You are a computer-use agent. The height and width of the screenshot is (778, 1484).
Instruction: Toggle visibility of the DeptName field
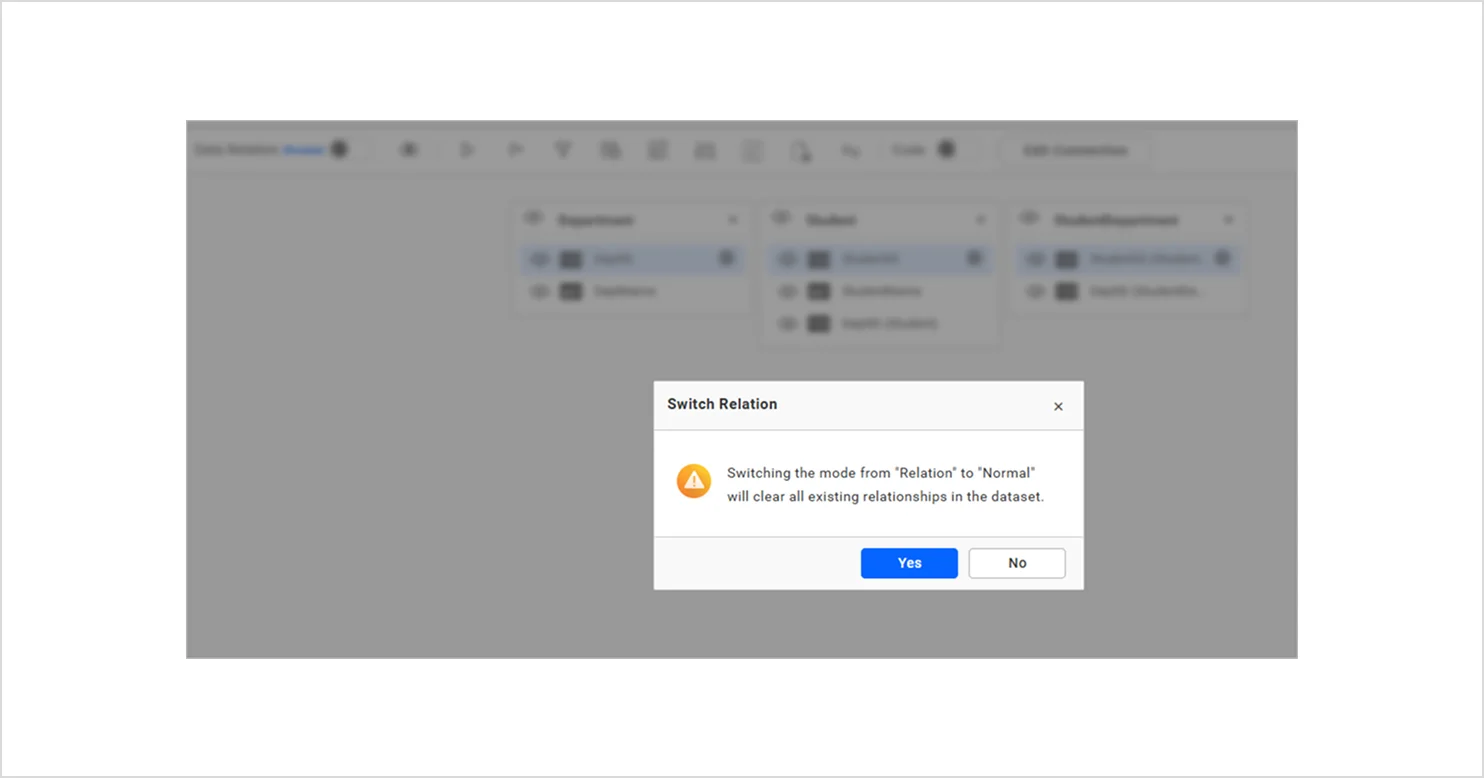[540, 291]
